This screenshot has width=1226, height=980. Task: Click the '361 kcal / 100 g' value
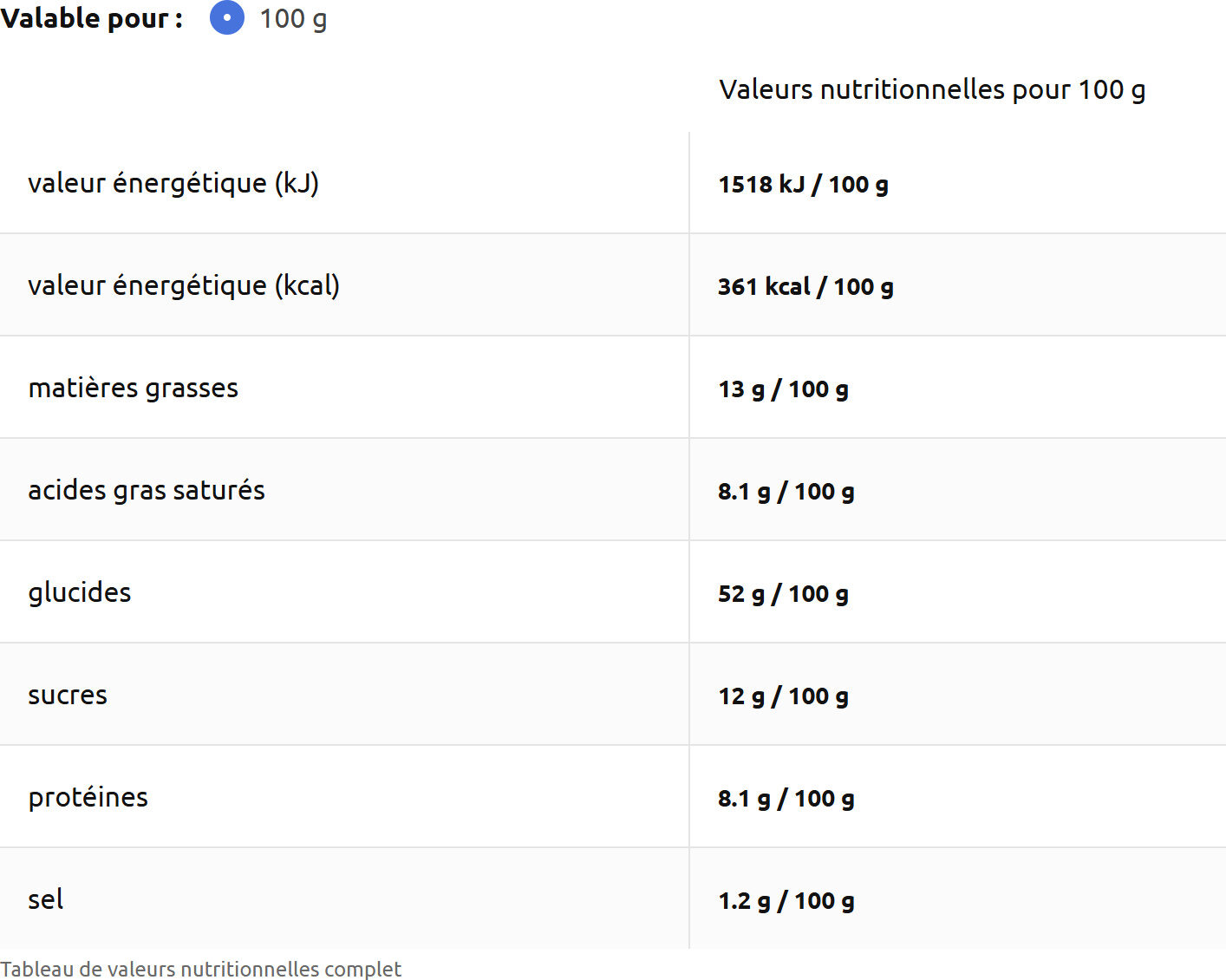(806, 287)
